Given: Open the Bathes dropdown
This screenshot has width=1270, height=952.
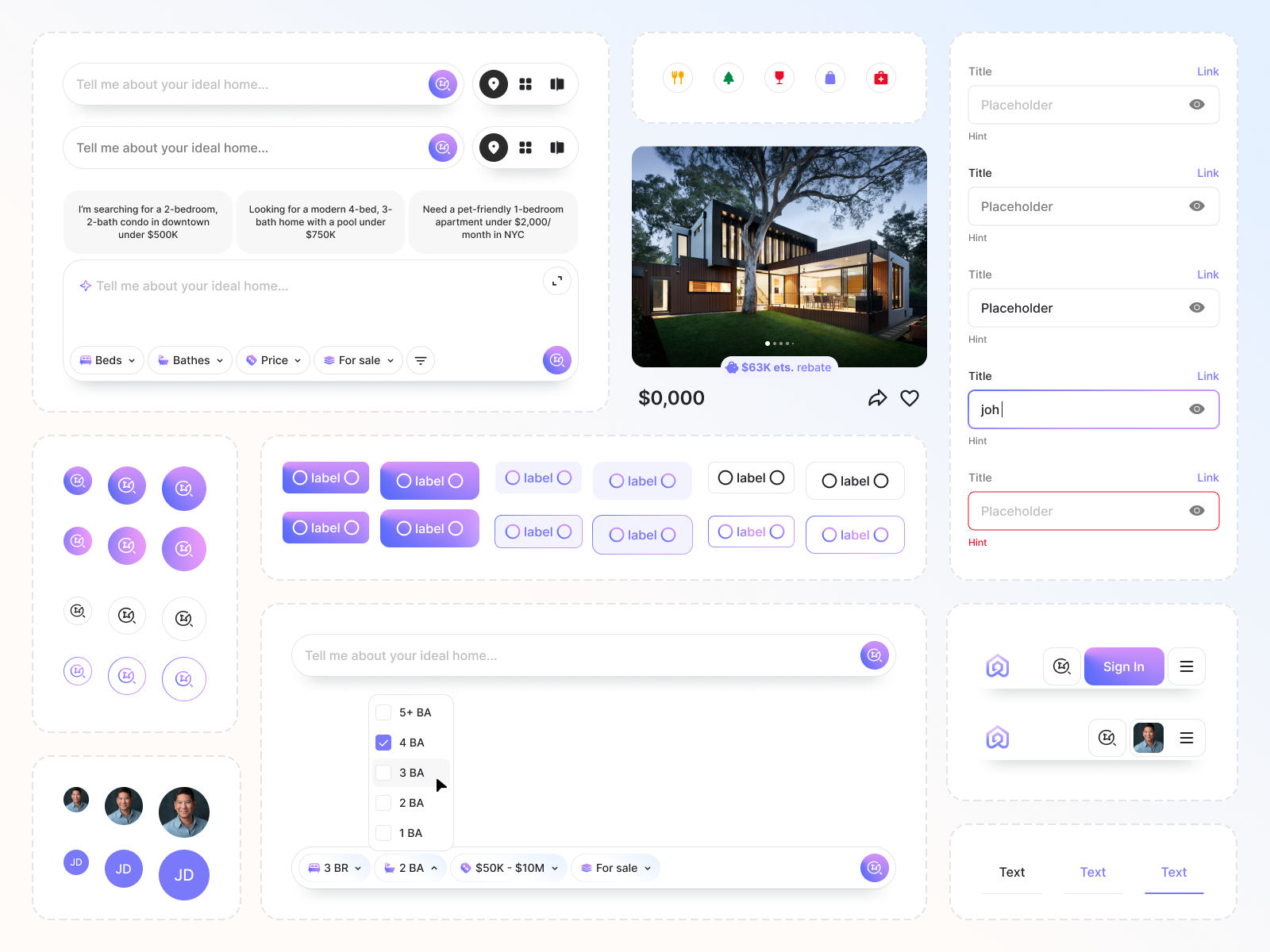Looking at the screenshot, I should tap(190, 360).
